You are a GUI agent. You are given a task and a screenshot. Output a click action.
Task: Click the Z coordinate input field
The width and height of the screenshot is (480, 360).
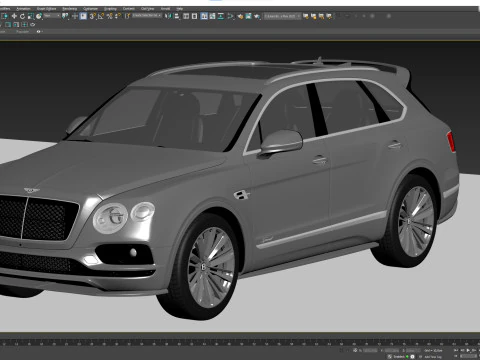click(x=414, y=350)
